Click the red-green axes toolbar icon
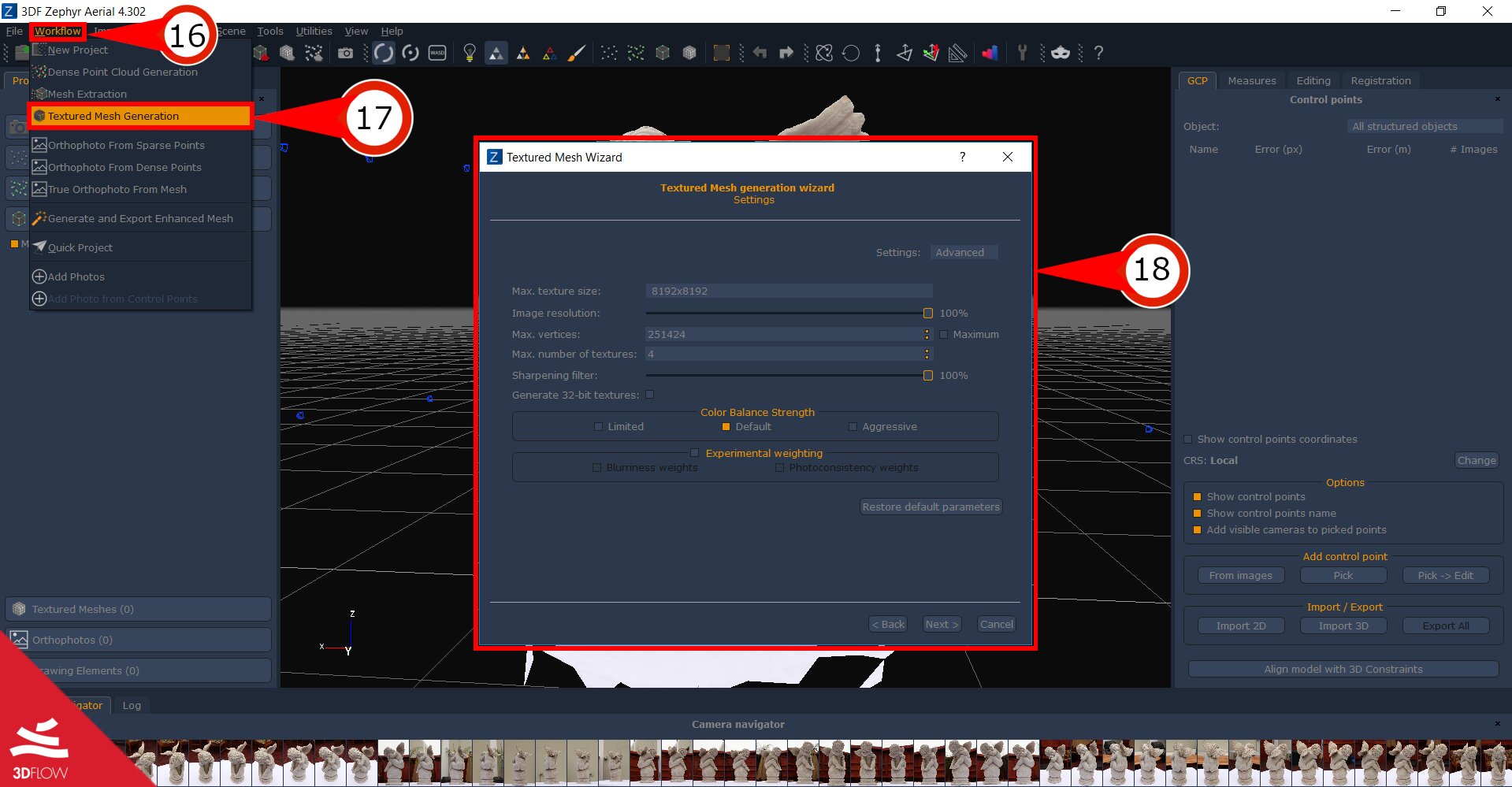 coord(931,53)
